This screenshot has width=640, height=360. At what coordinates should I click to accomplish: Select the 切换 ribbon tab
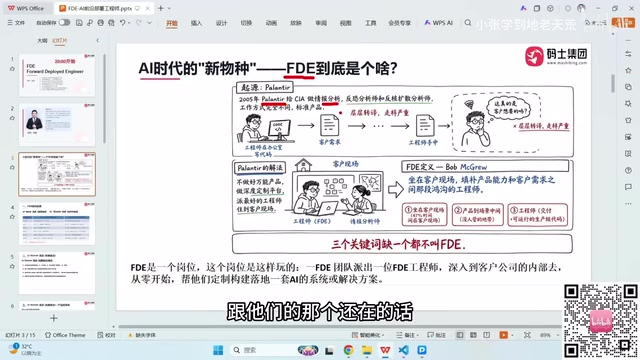pos(246,23)
